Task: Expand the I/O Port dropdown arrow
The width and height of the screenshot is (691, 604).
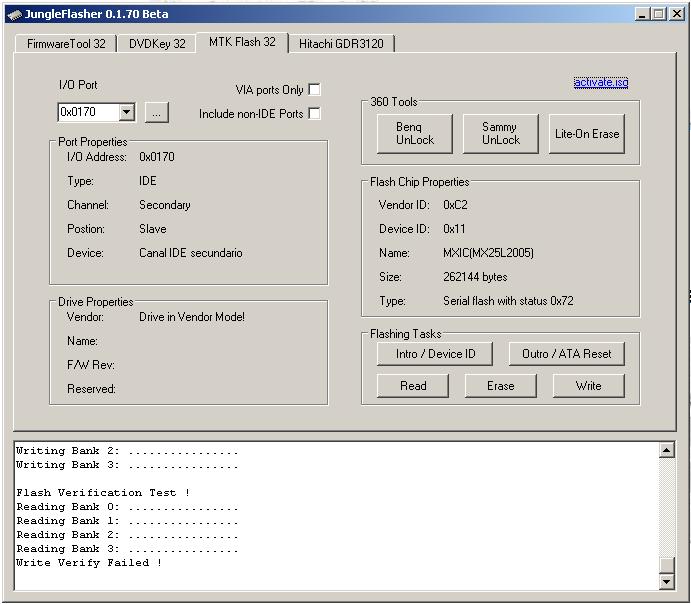Action: click(126, 112)
